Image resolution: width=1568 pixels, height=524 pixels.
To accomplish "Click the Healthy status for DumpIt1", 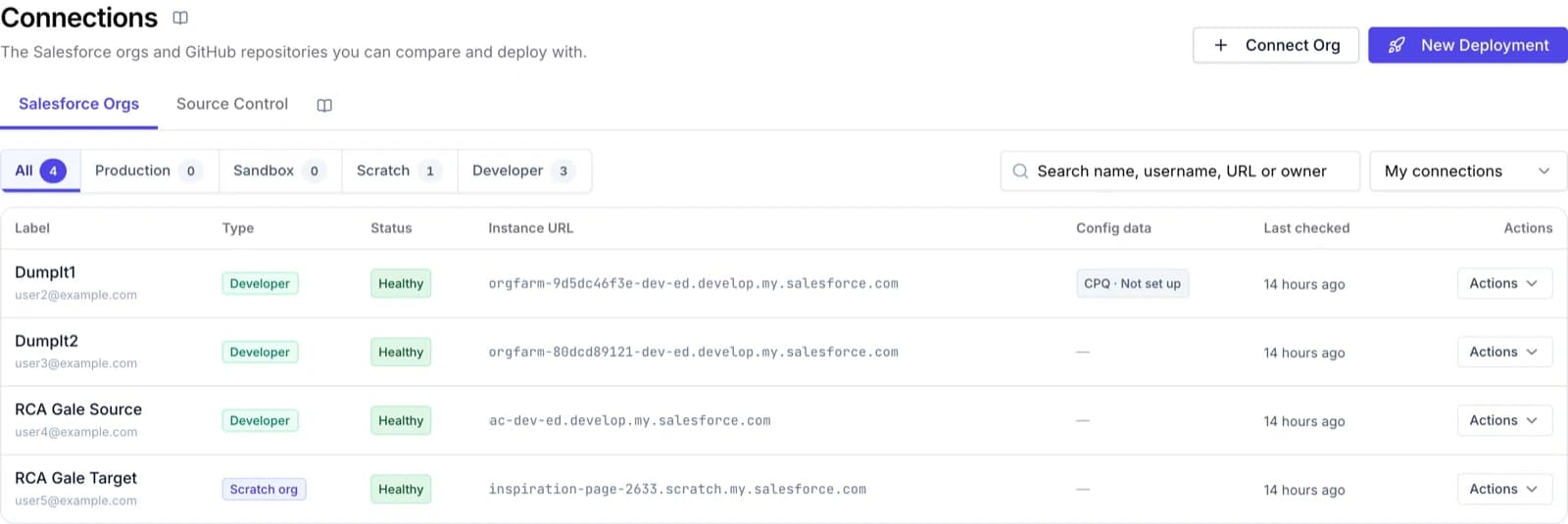I will tap(401, 283).
